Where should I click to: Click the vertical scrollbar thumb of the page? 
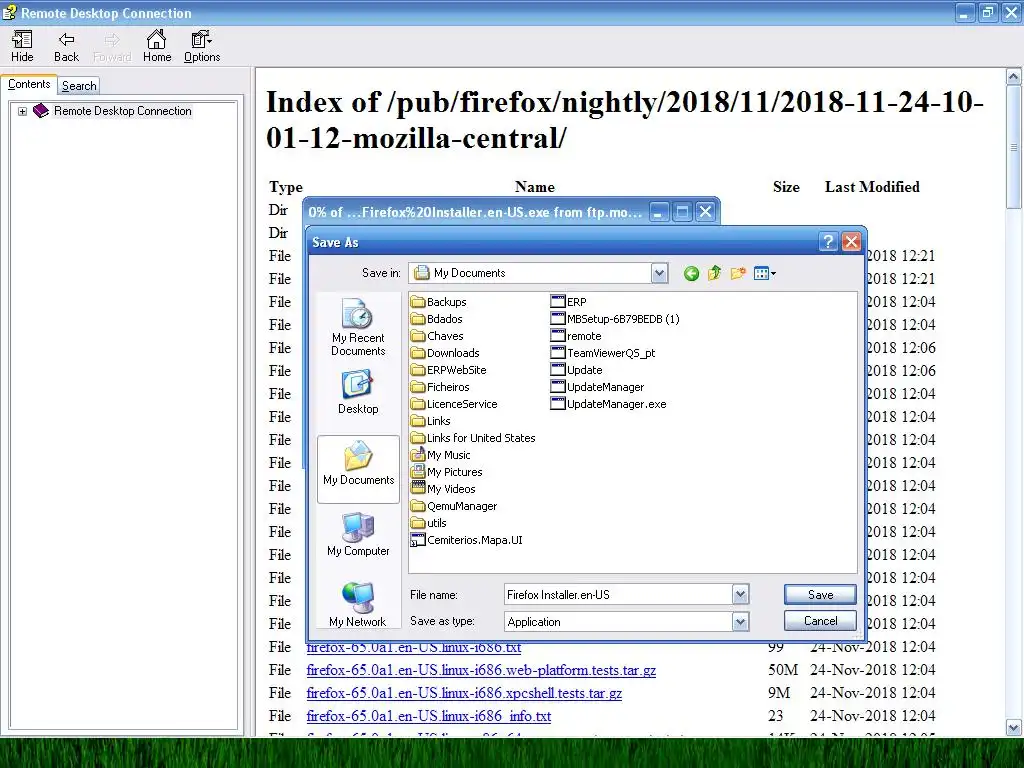pyautogui.click(x=1013, y=148)
